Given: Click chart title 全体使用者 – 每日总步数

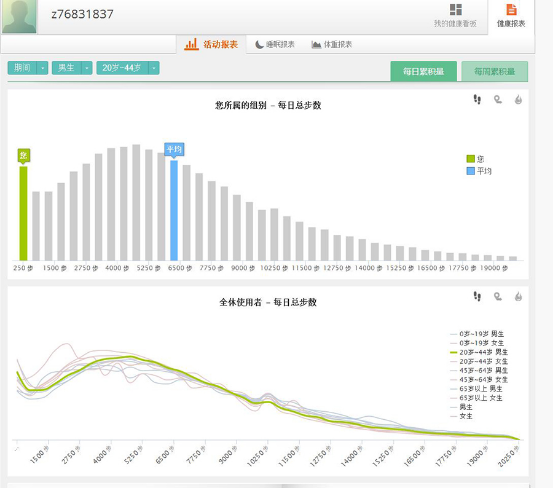Looking at the screenshot, I should (268, 302).
